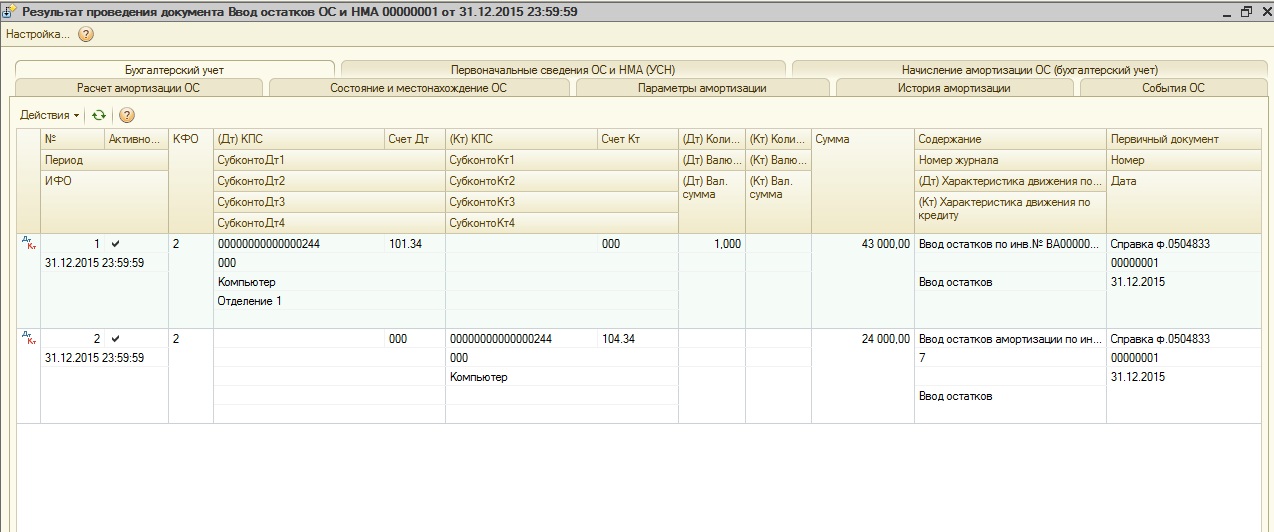The image size is (1274, 532).
Task: Go to the События ОС tab
Action: 1173,88
